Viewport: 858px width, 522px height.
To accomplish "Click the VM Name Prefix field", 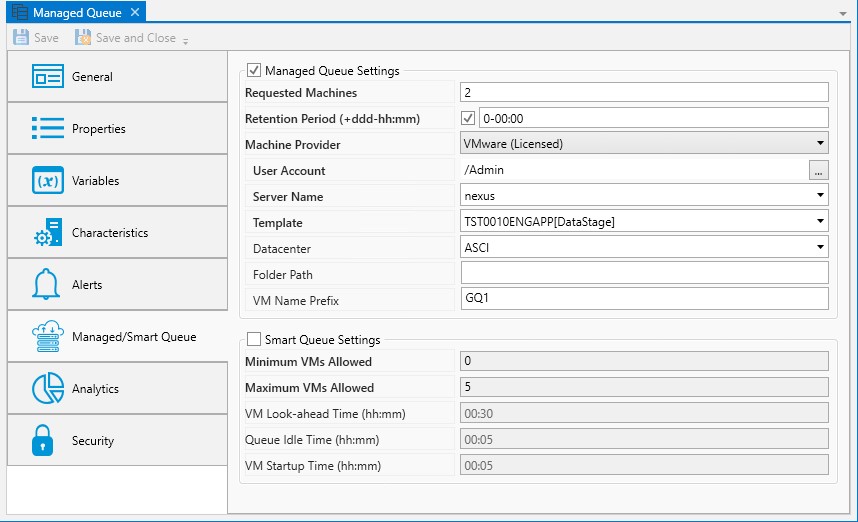I will click(644, 298).
